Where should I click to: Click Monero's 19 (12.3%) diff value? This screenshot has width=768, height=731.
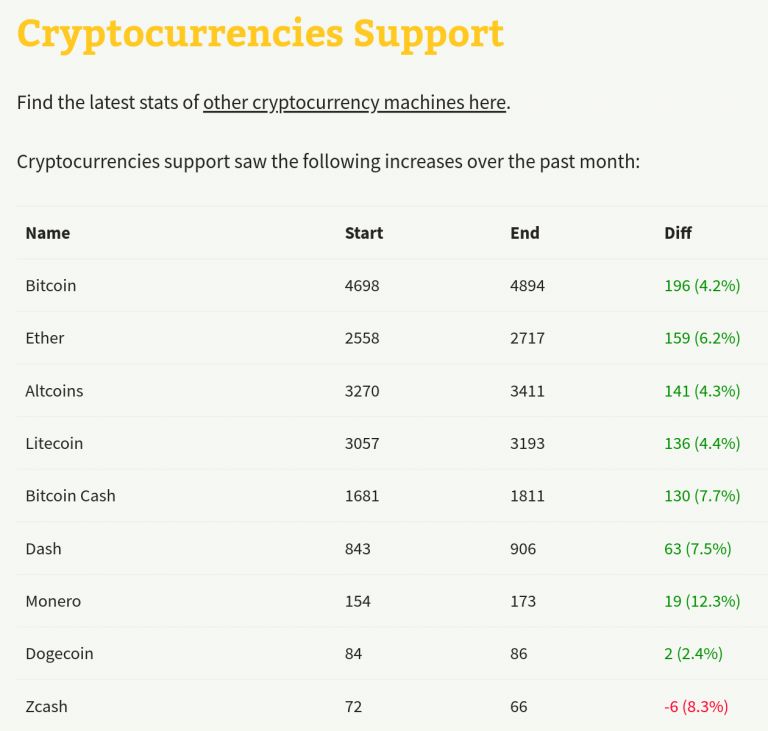[702, 601]
